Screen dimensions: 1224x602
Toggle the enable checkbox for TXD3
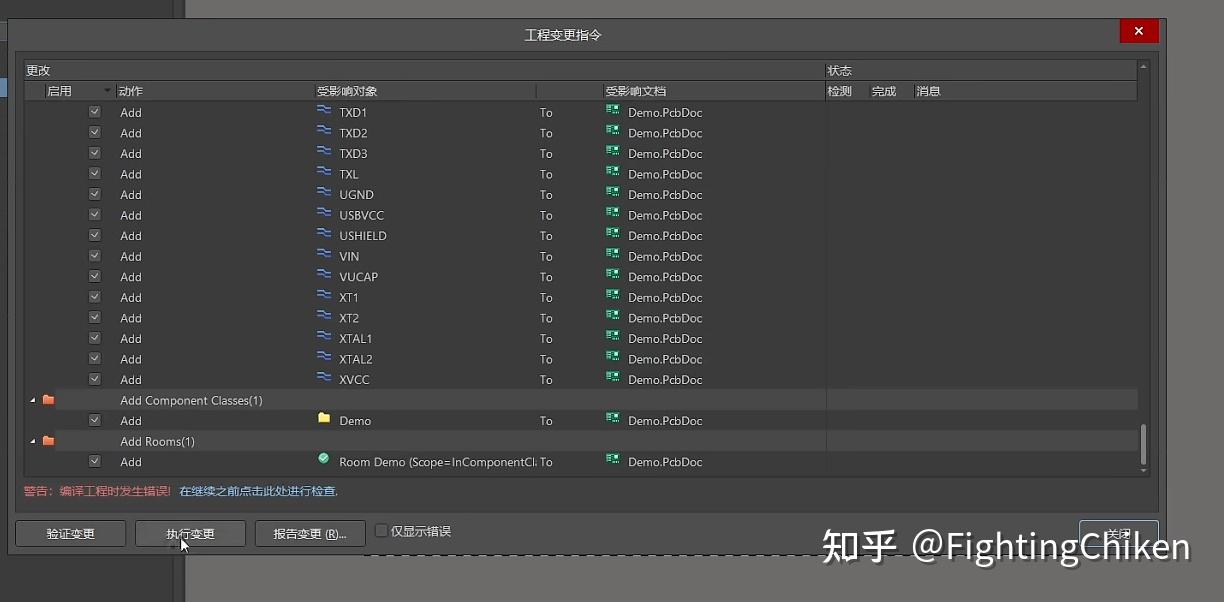(95, 153)
